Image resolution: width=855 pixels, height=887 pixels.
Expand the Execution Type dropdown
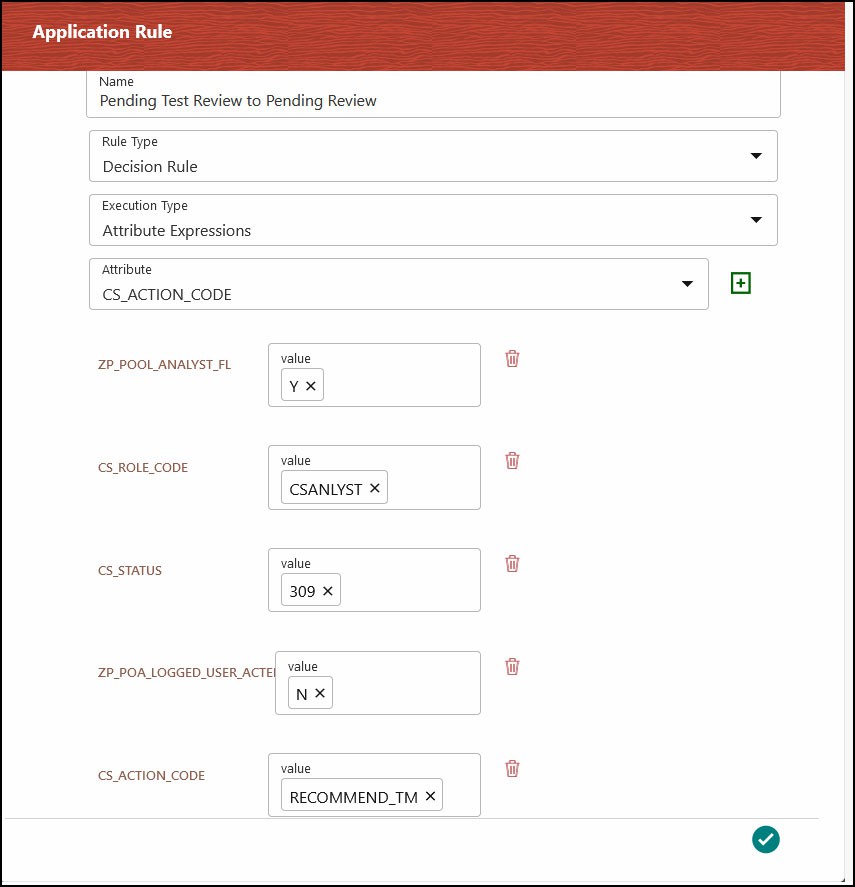tap(756, 220)
